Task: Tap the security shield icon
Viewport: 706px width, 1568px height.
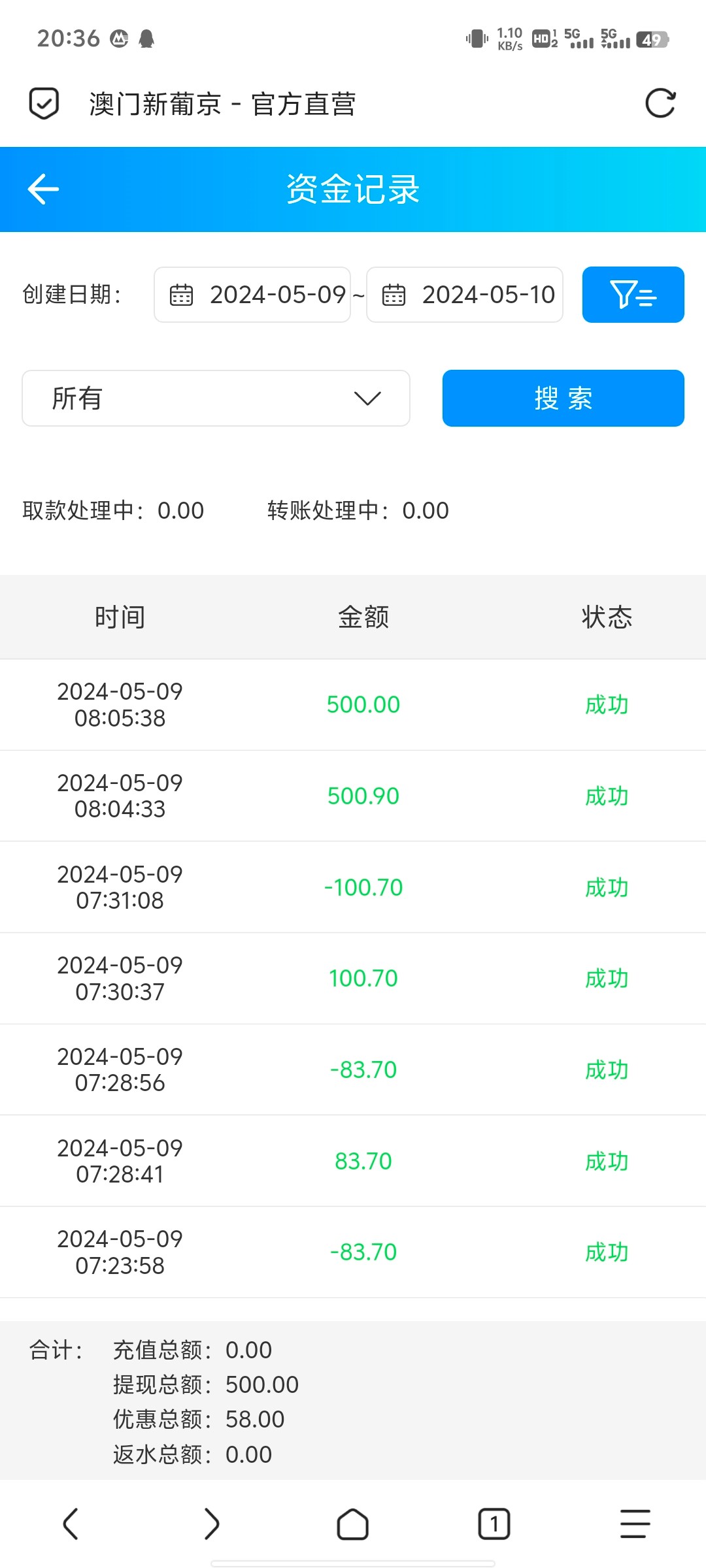Action: pos(44,103)
